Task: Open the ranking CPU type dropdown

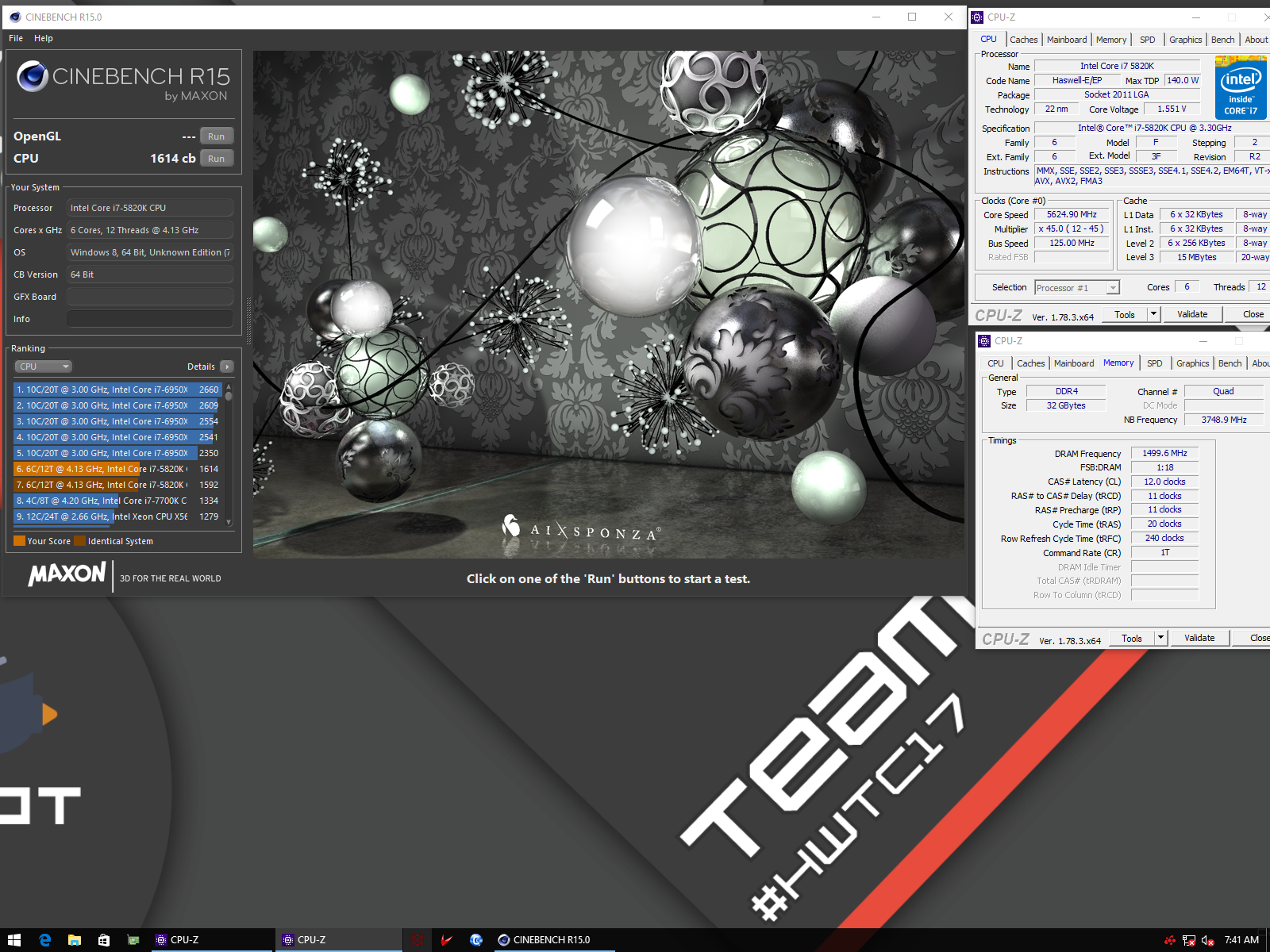Action: click(x=44, y=367)
